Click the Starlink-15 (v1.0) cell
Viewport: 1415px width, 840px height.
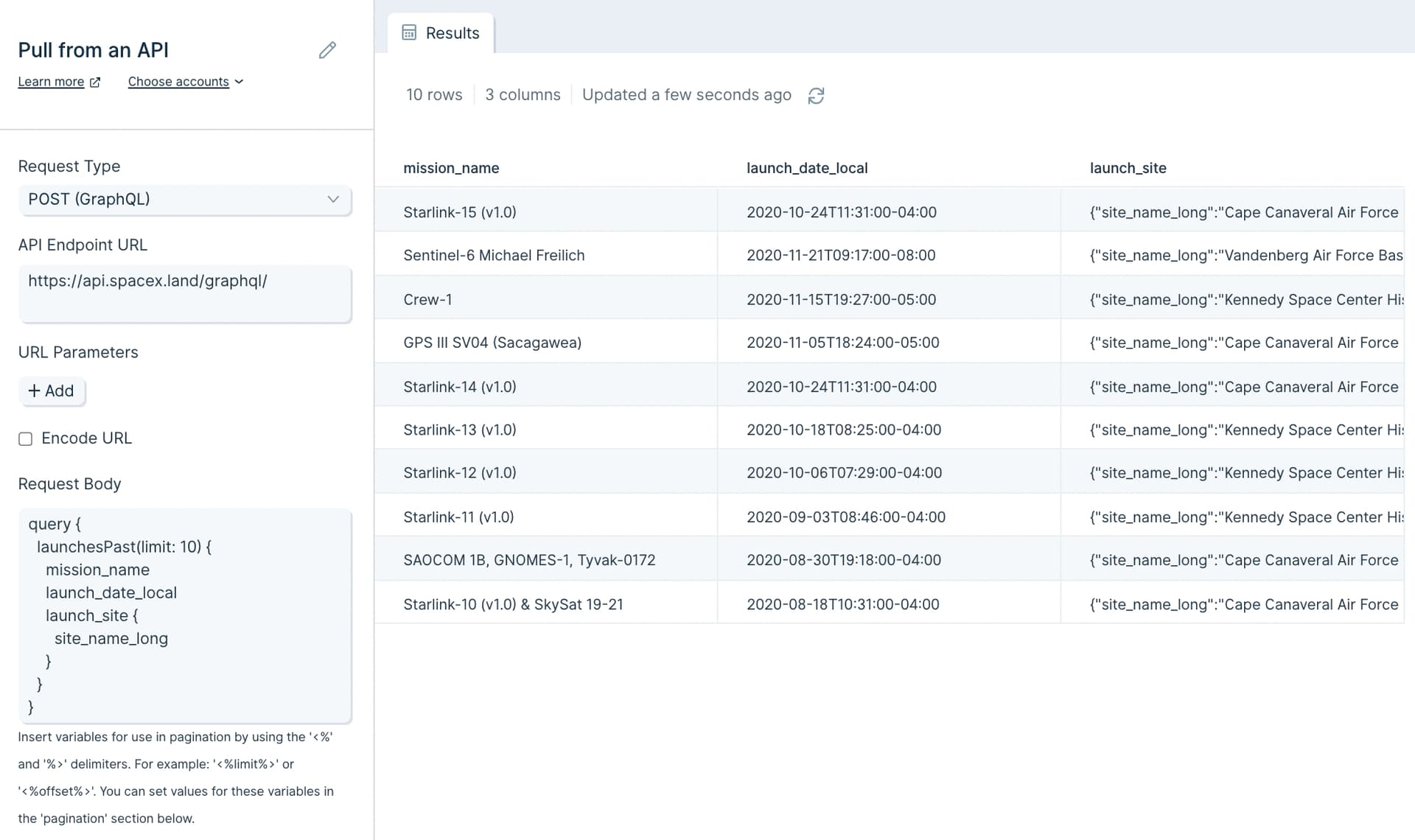pyautogui.click(x=460, y=211)
